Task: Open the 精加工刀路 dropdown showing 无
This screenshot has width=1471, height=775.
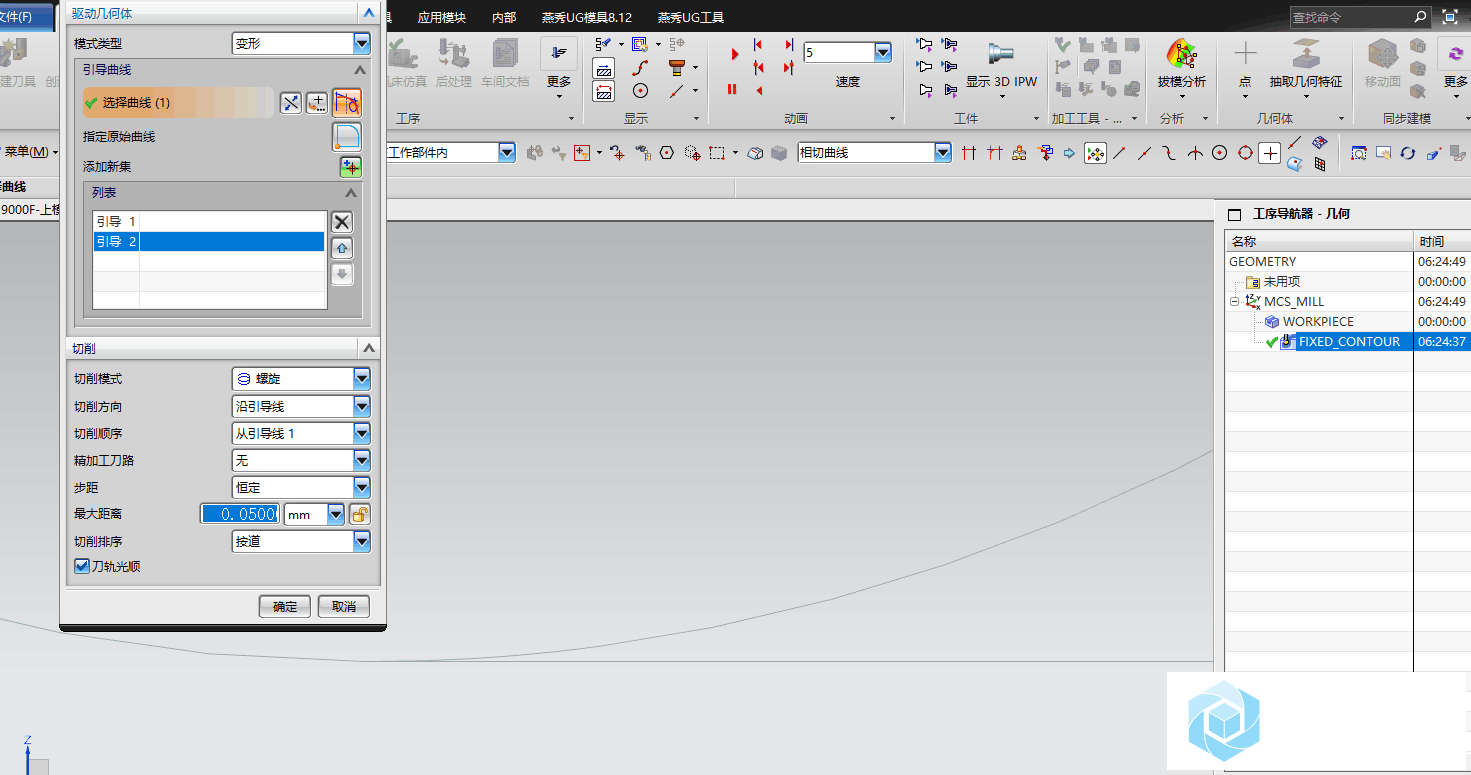Action: [x=301, y=460]
